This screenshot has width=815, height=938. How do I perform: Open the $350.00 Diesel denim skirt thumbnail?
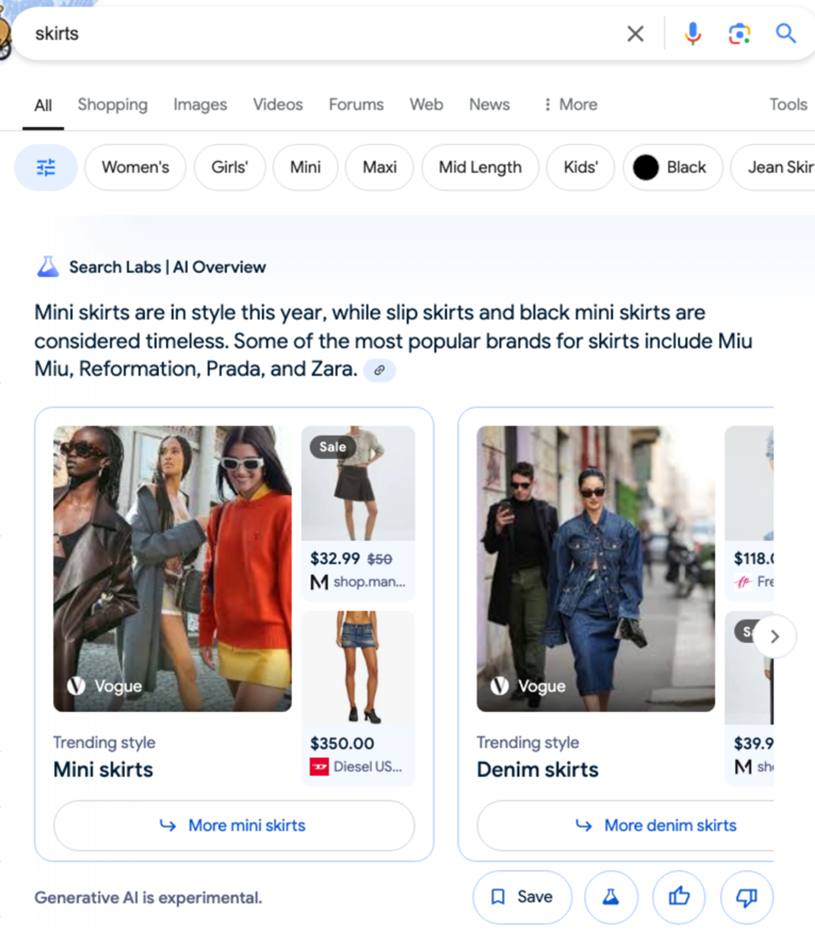tap(358, 667)
